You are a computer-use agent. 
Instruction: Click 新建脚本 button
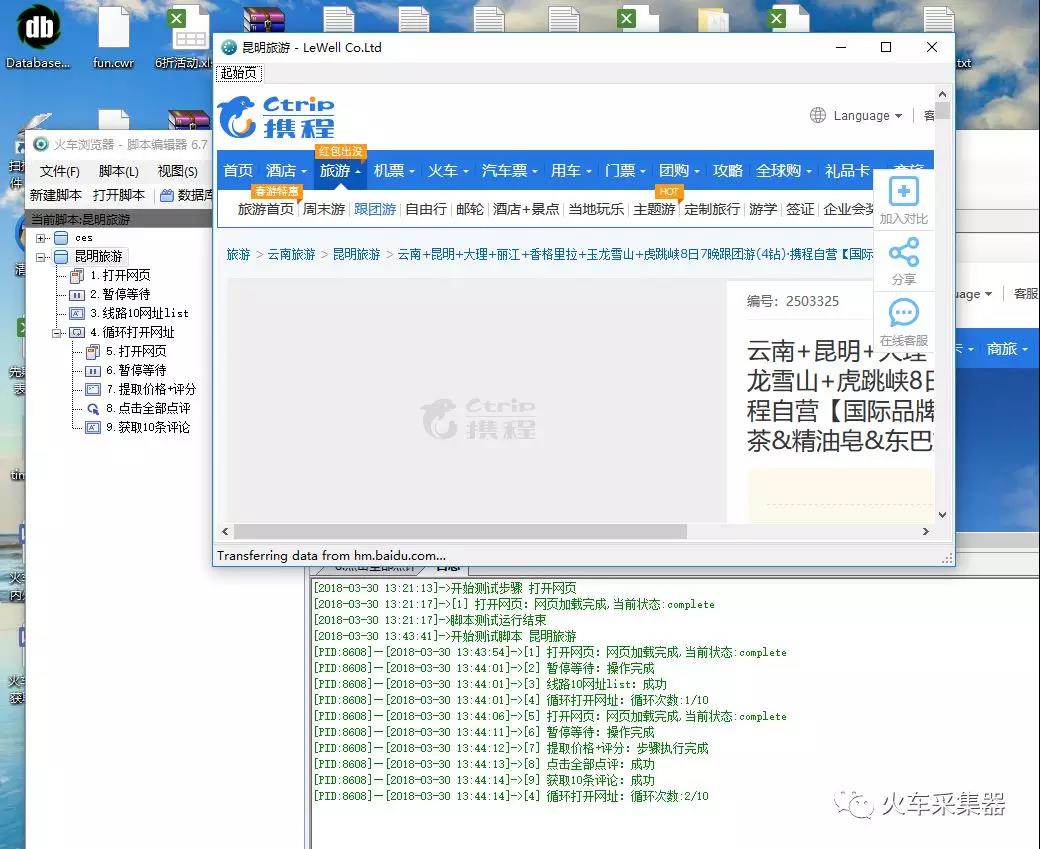pyautogui.click(x=56, y=195)
